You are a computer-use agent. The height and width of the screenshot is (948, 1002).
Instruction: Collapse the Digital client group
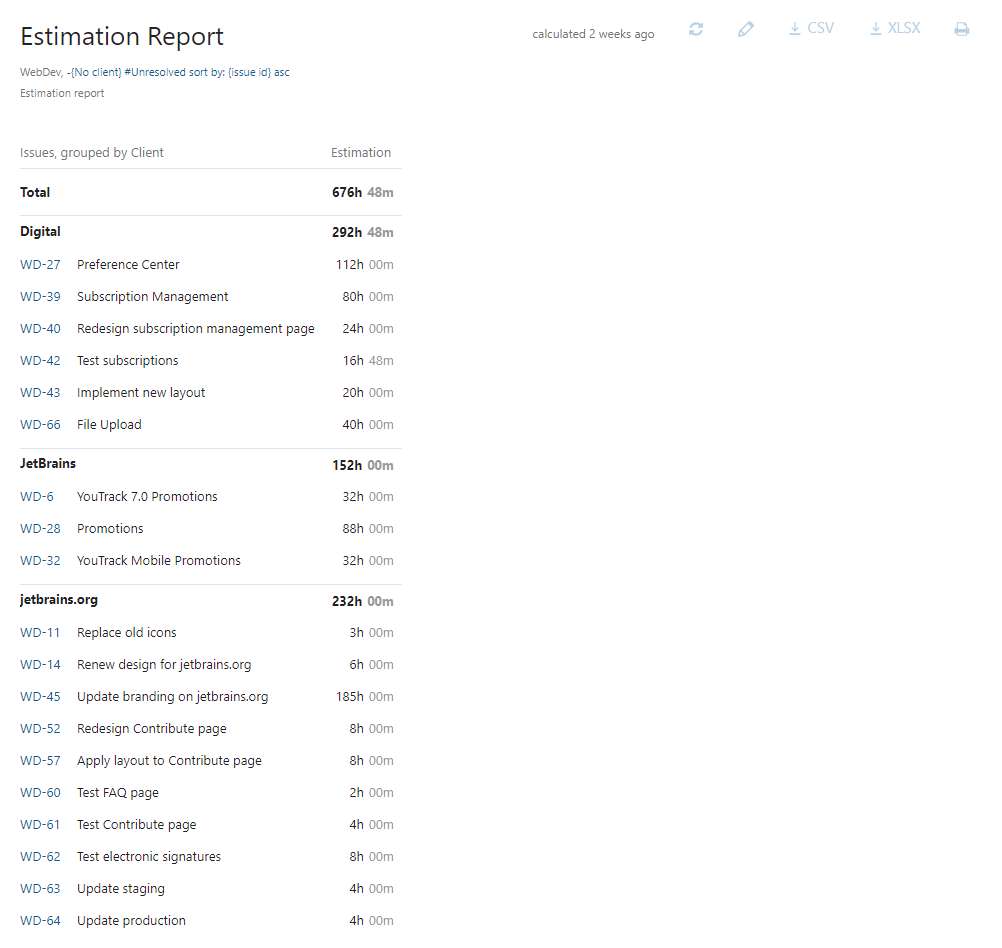click(40, 231)
